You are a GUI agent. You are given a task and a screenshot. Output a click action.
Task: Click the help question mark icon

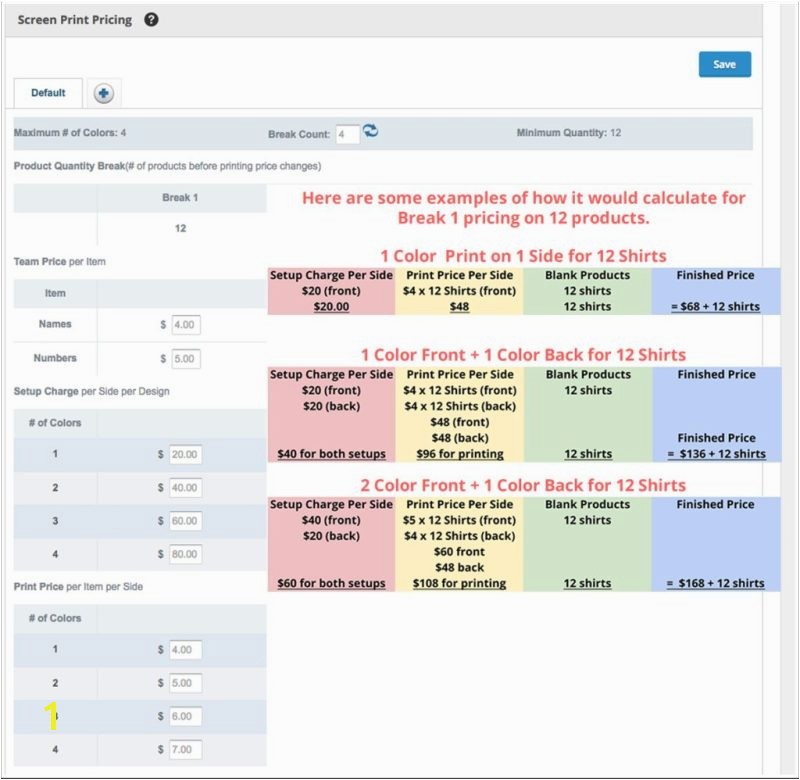coord(152,20)
